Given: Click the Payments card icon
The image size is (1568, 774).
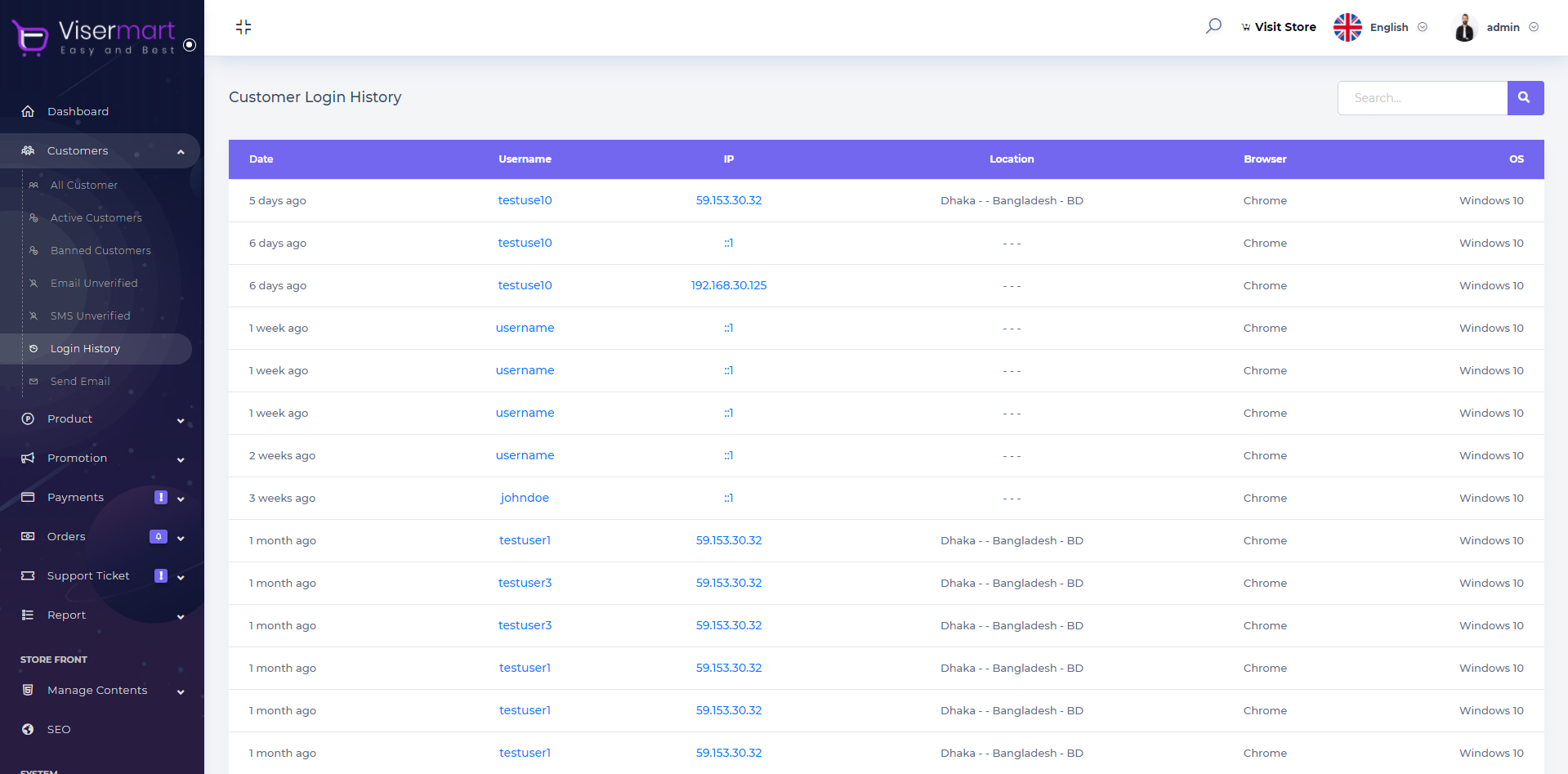Looking at the screenshot, I should [x=28, y=497].
